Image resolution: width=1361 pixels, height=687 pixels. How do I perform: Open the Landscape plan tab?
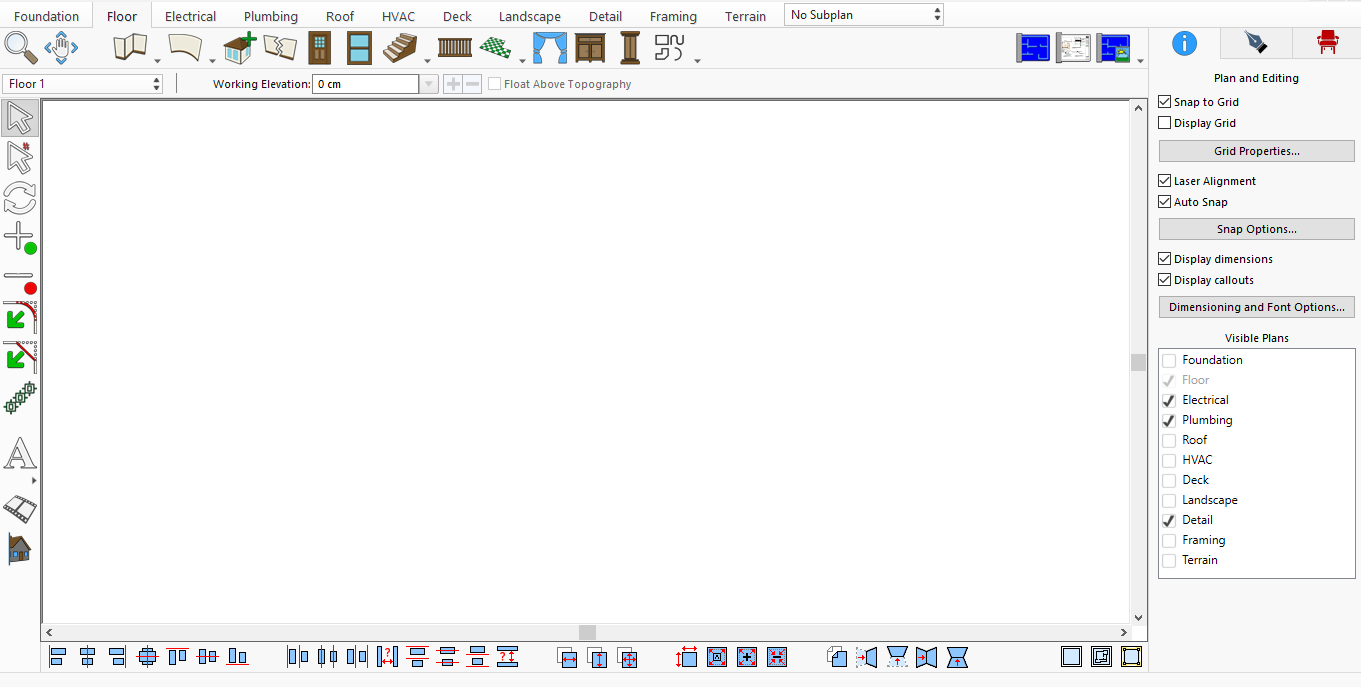[x=530, y=16]
